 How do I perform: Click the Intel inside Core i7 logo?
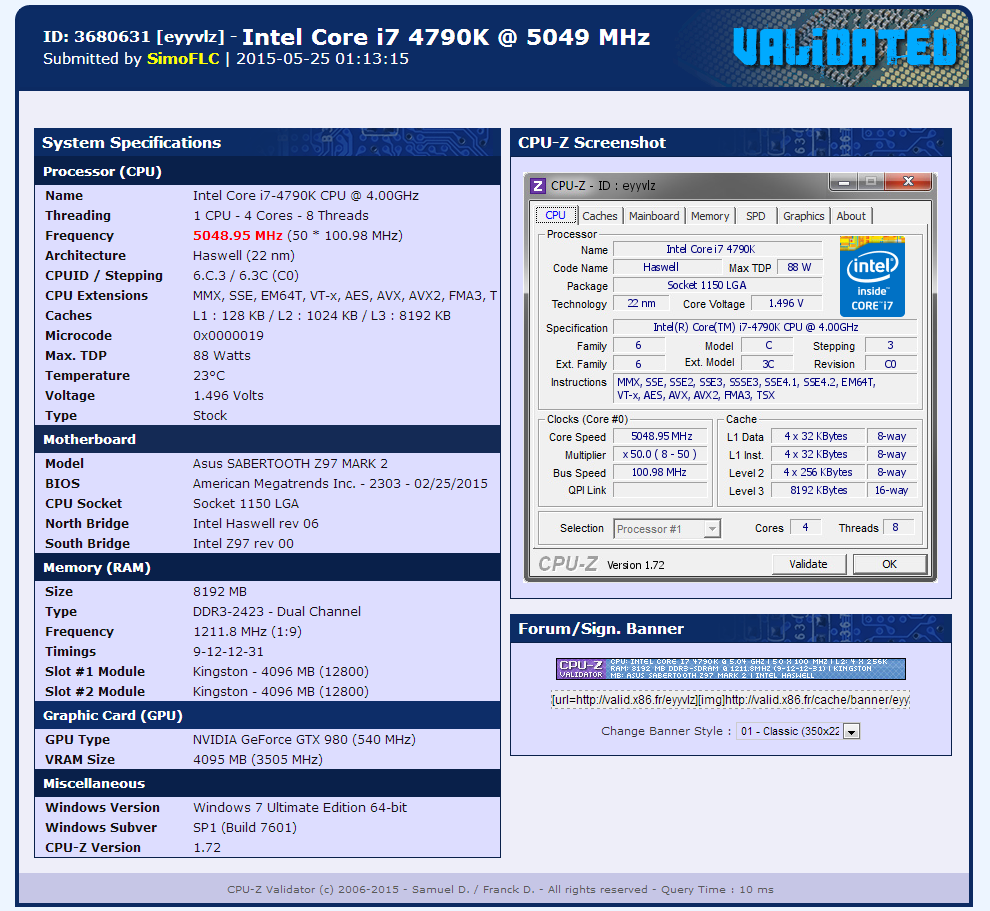click(x=872, y=276)
